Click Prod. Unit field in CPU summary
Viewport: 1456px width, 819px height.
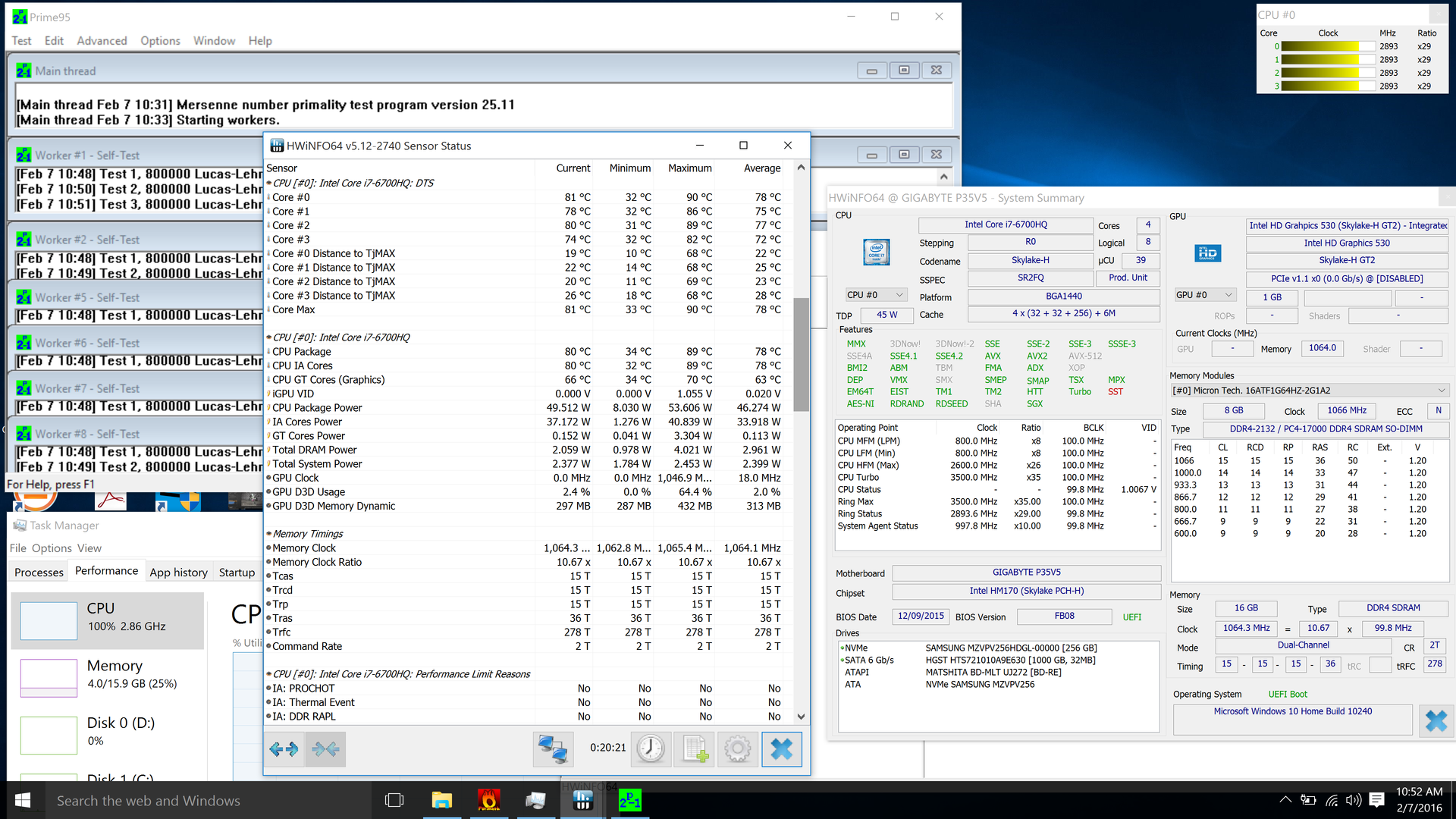(x=1128, y=278)
